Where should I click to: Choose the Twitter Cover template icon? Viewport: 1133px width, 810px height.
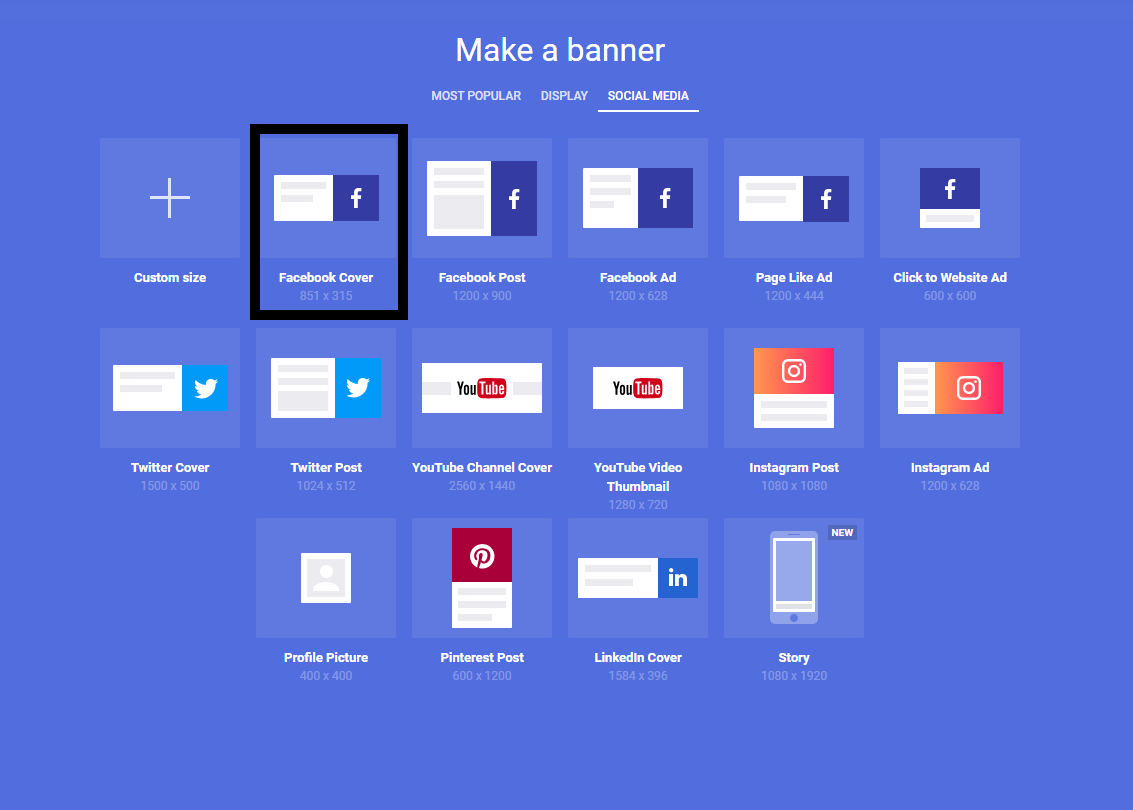coord(170,388)
